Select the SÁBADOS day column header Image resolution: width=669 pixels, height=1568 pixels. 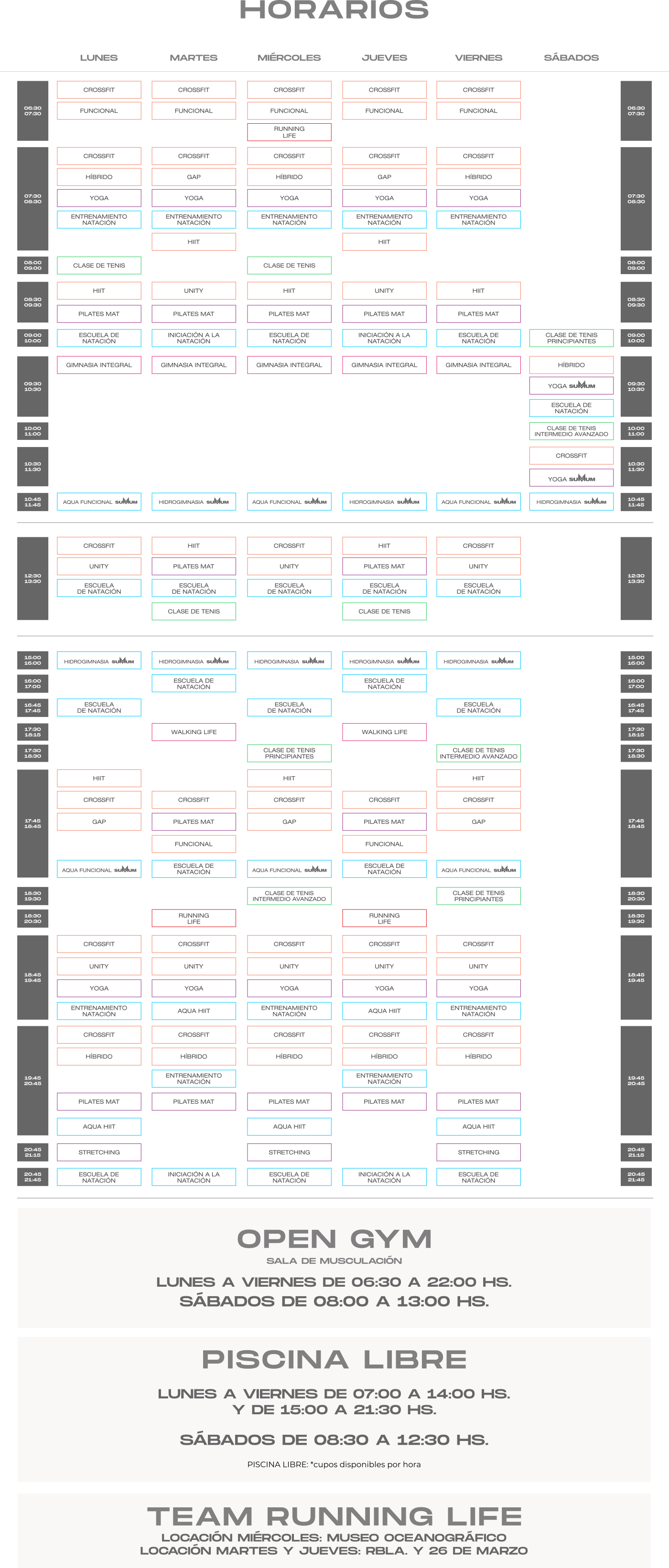(x=571, y=58)
